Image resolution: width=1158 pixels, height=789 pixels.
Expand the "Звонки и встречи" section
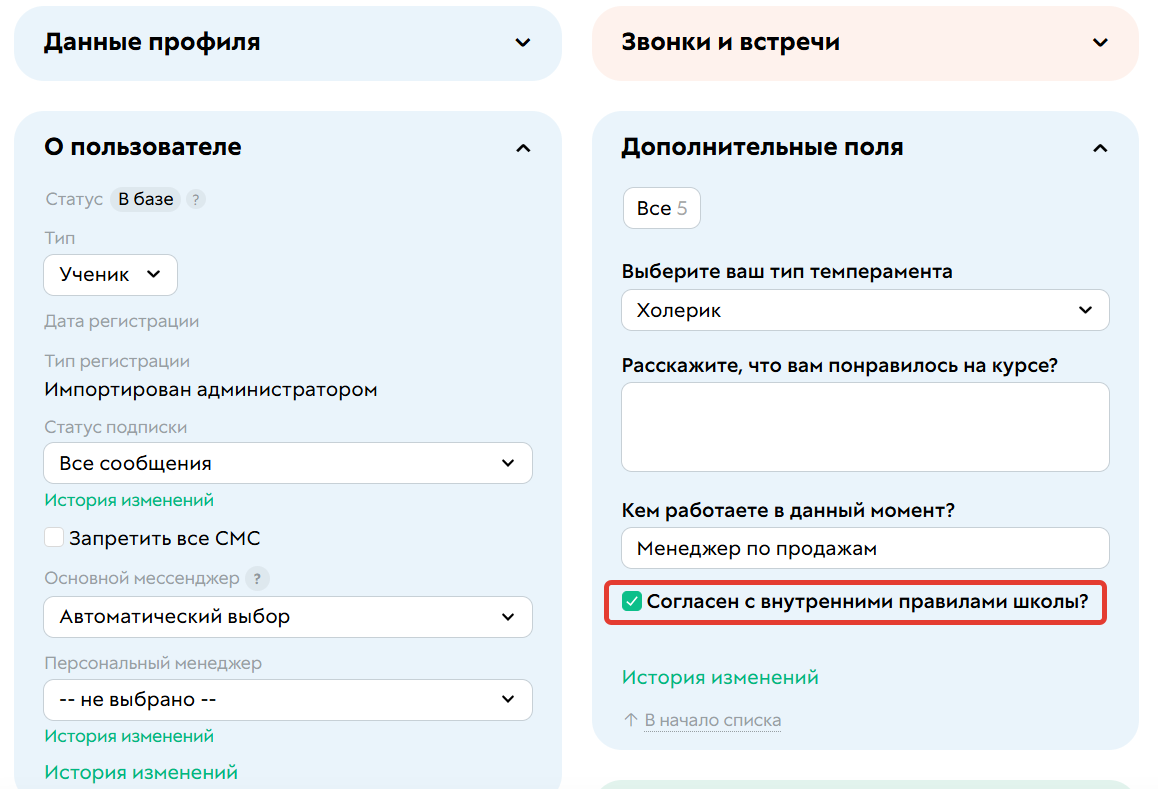coord(1100,43)
